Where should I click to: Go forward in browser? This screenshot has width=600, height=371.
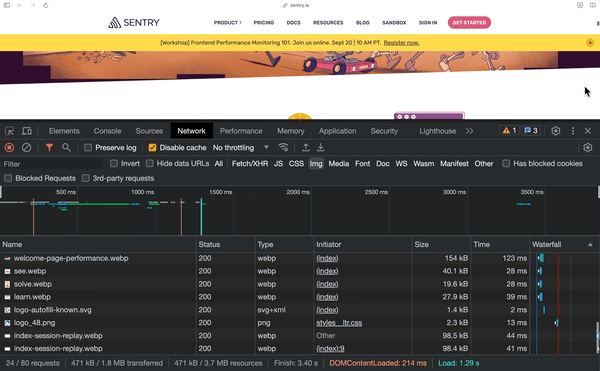33,5
